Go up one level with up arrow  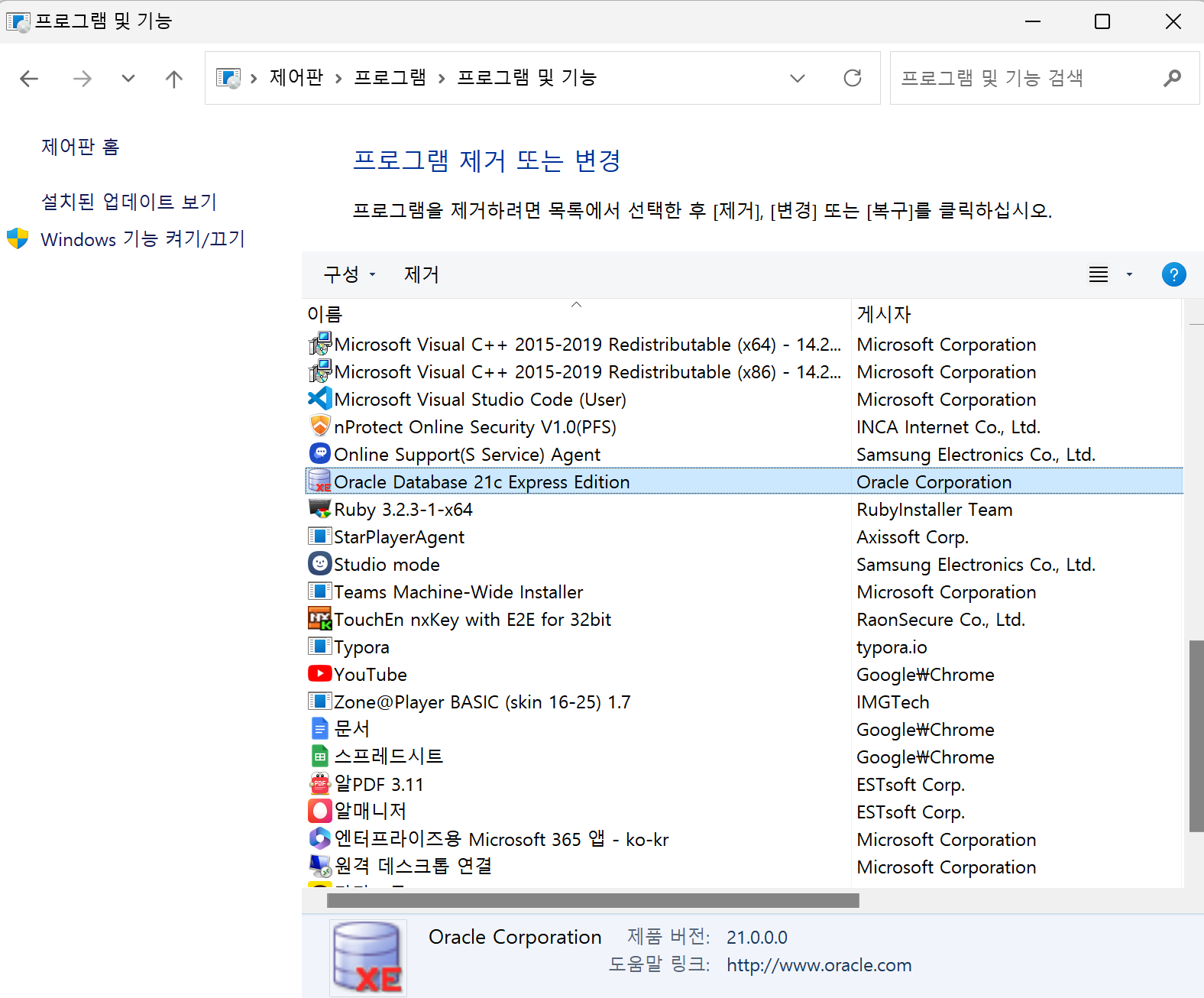click(174, 78)
